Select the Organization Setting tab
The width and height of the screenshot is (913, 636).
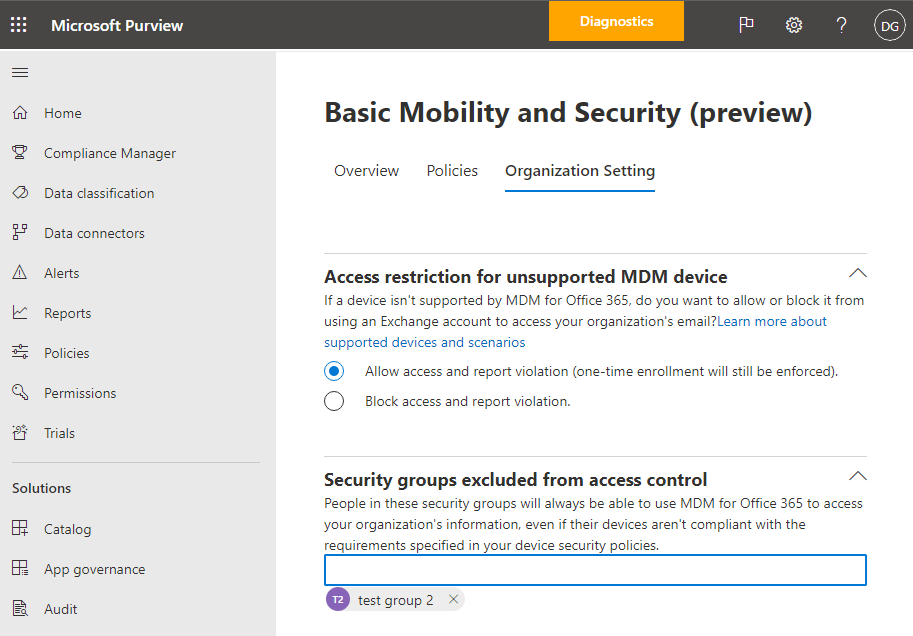pyautogui.click(x=580, y=171)
